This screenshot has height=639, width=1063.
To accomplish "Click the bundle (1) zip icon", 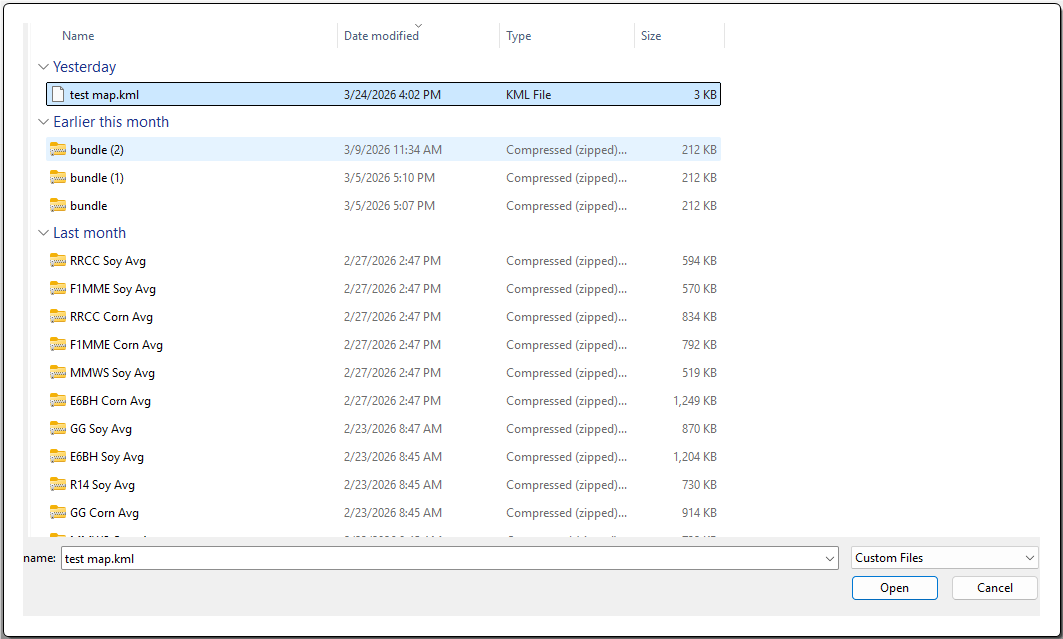I will point(58,178).
